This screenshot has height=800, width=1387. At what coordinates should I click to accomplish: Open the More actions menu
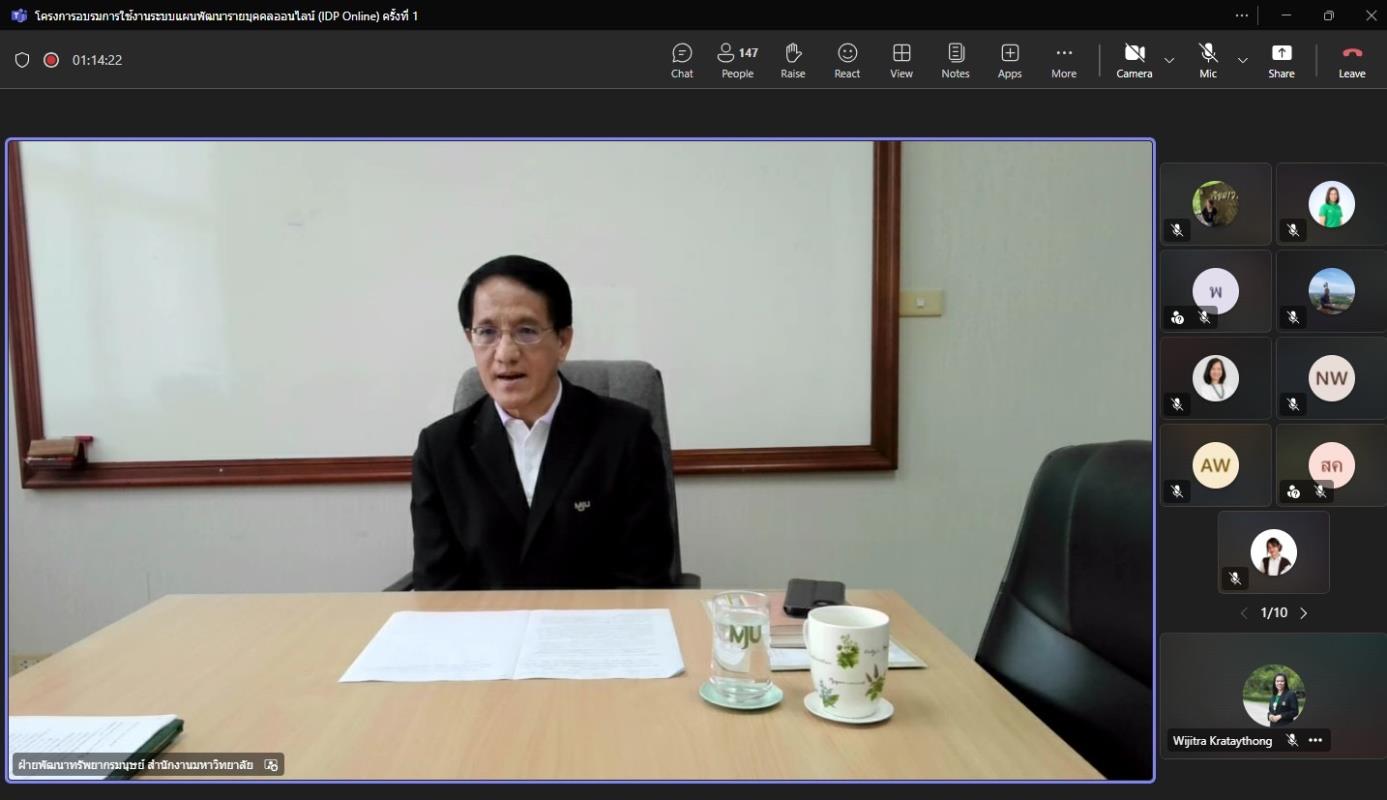pyautogui.click(x=1064, y=60)
